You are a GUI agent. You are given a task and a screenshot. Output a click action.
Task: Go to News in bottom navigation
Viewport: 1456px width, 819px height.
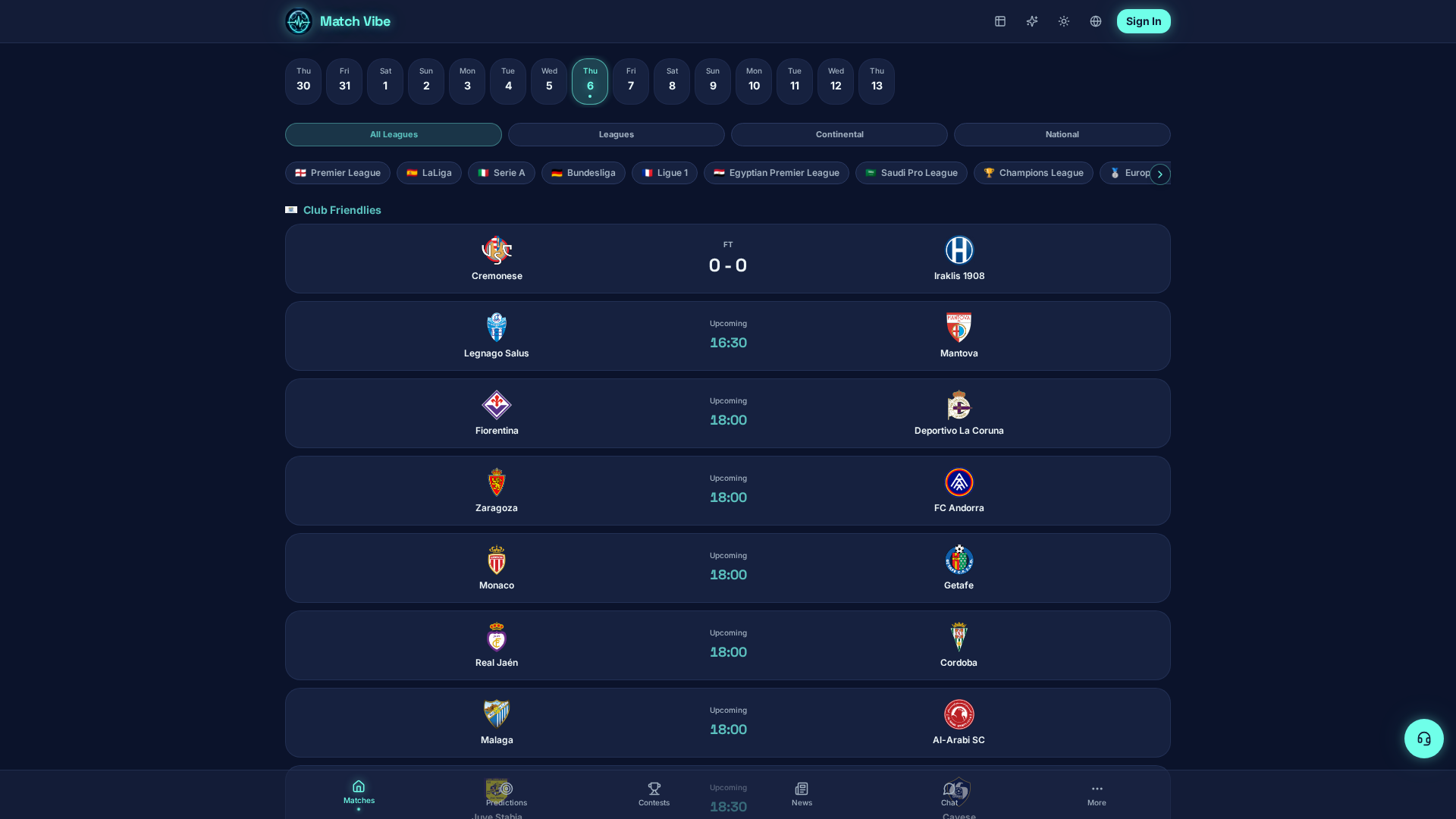click(802, 795)
